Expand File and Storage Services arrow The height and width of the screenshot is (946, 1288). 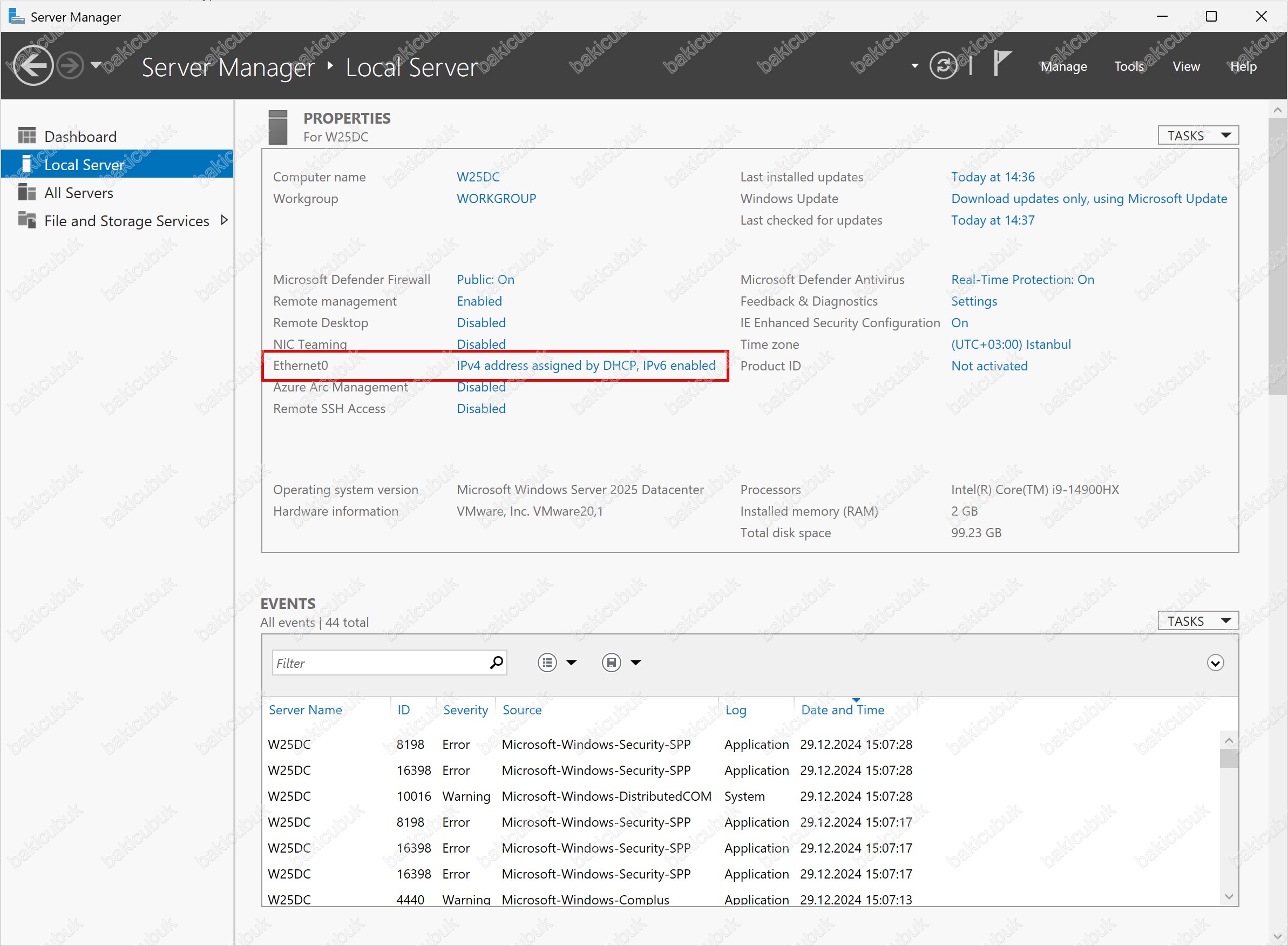pos(225,220)
